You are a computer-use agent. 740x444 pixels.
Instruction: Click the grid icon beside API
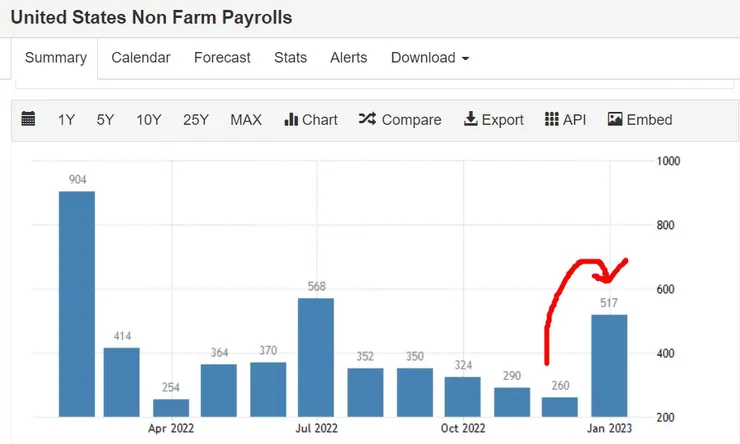551,119
